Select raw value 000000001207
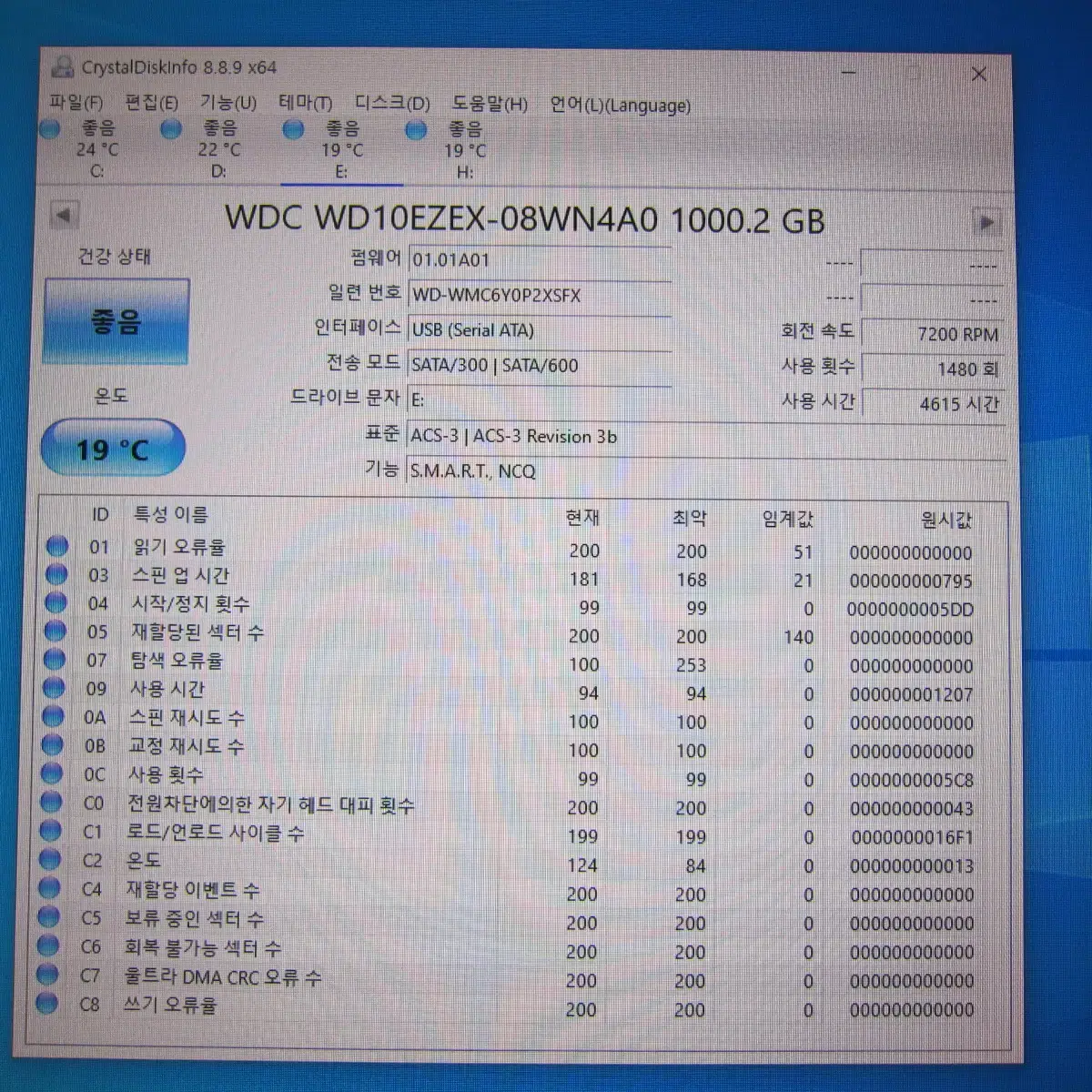 [911, 694]
